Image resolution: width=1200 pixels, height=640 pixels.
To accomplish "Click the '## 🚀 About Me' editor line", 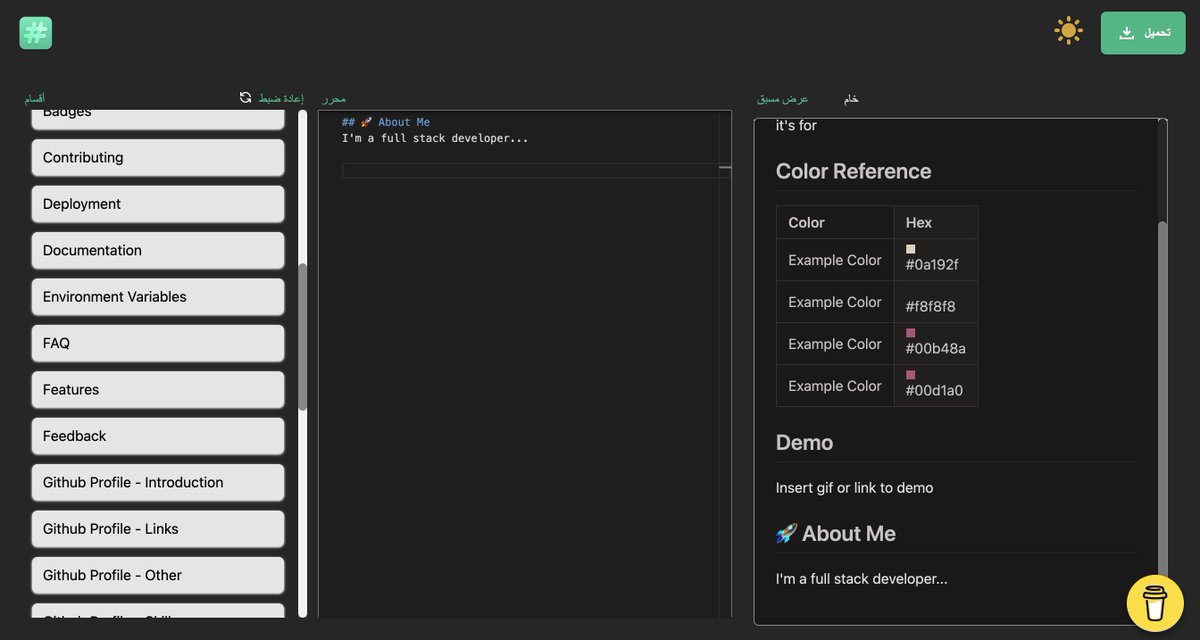I will tap(386, 122).
